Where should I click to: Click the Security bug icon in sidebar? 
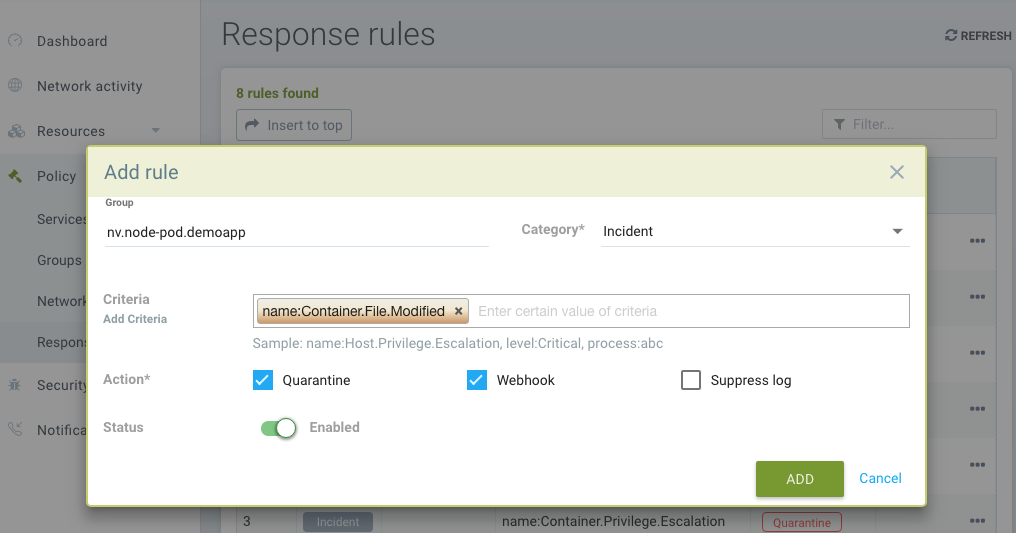15,385
